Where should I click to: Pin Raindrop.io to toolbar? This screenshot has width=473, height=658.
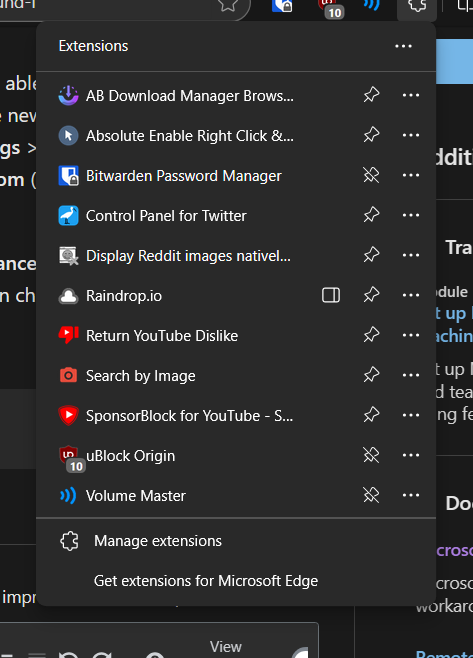371,295
